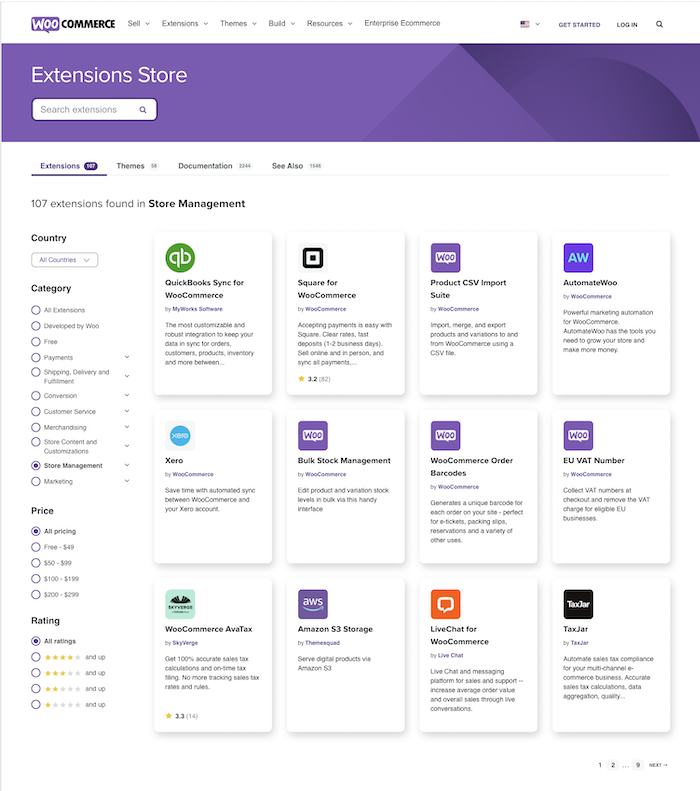Click the star rating on WooCommerce AvaTax
This screenshot has width=700, height=791.
pos(182,716)
